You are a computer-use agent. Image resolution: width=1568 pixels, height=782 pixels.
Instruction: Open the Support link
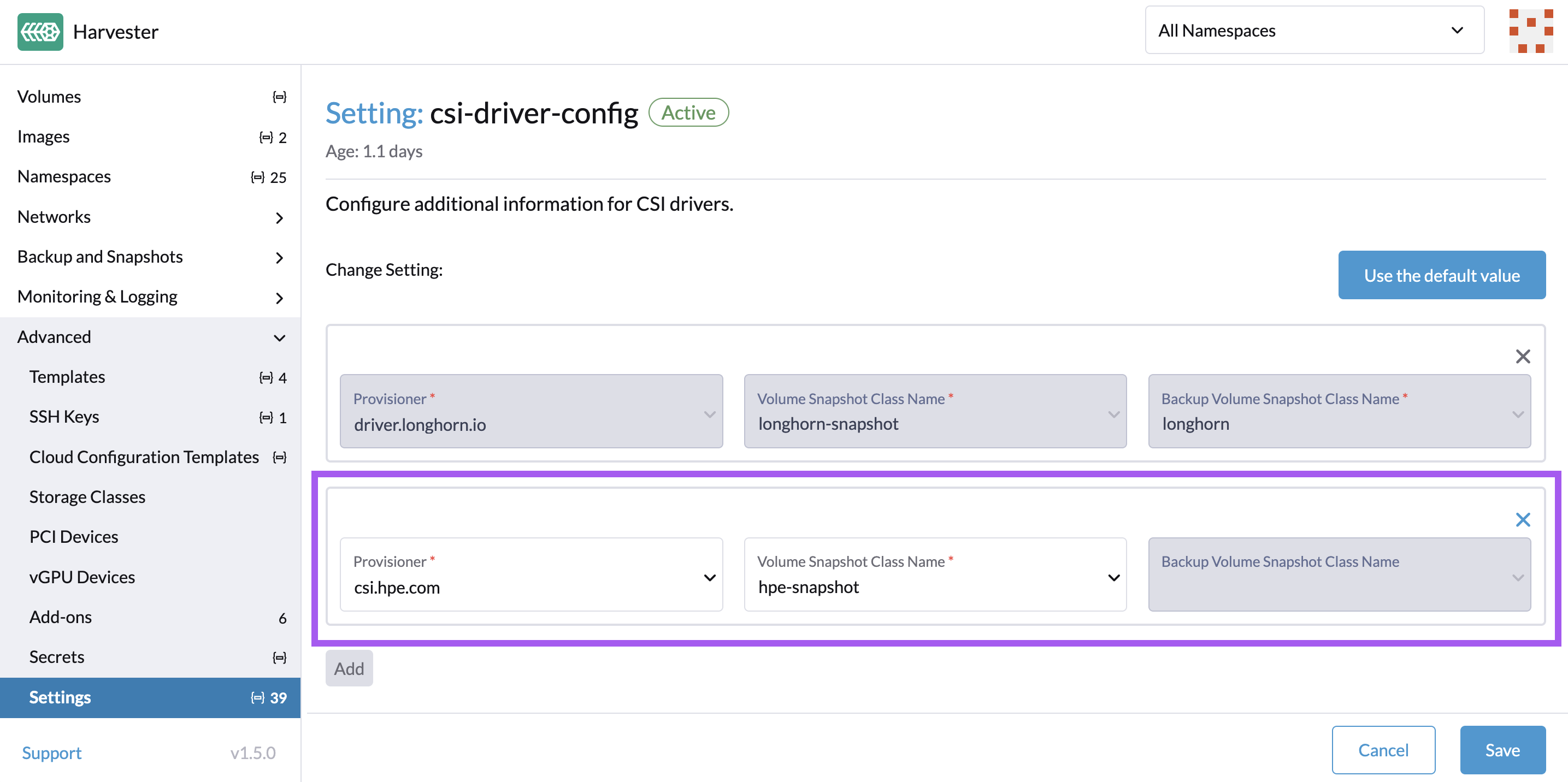[x=52, y=753]
